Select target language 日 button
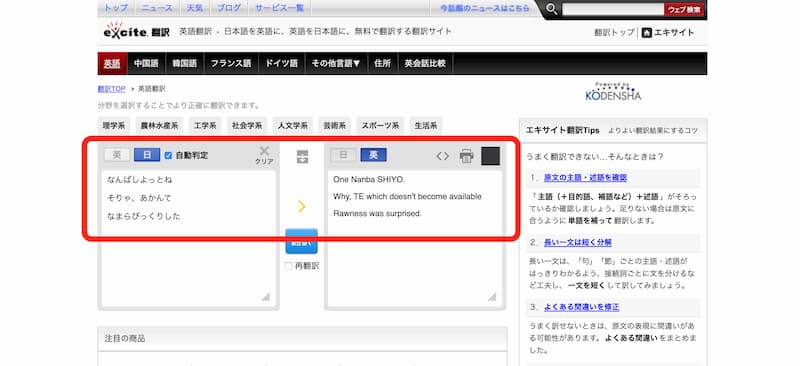Screen dimensions: 800x366 pyautogui.click(x=343, y=155)
